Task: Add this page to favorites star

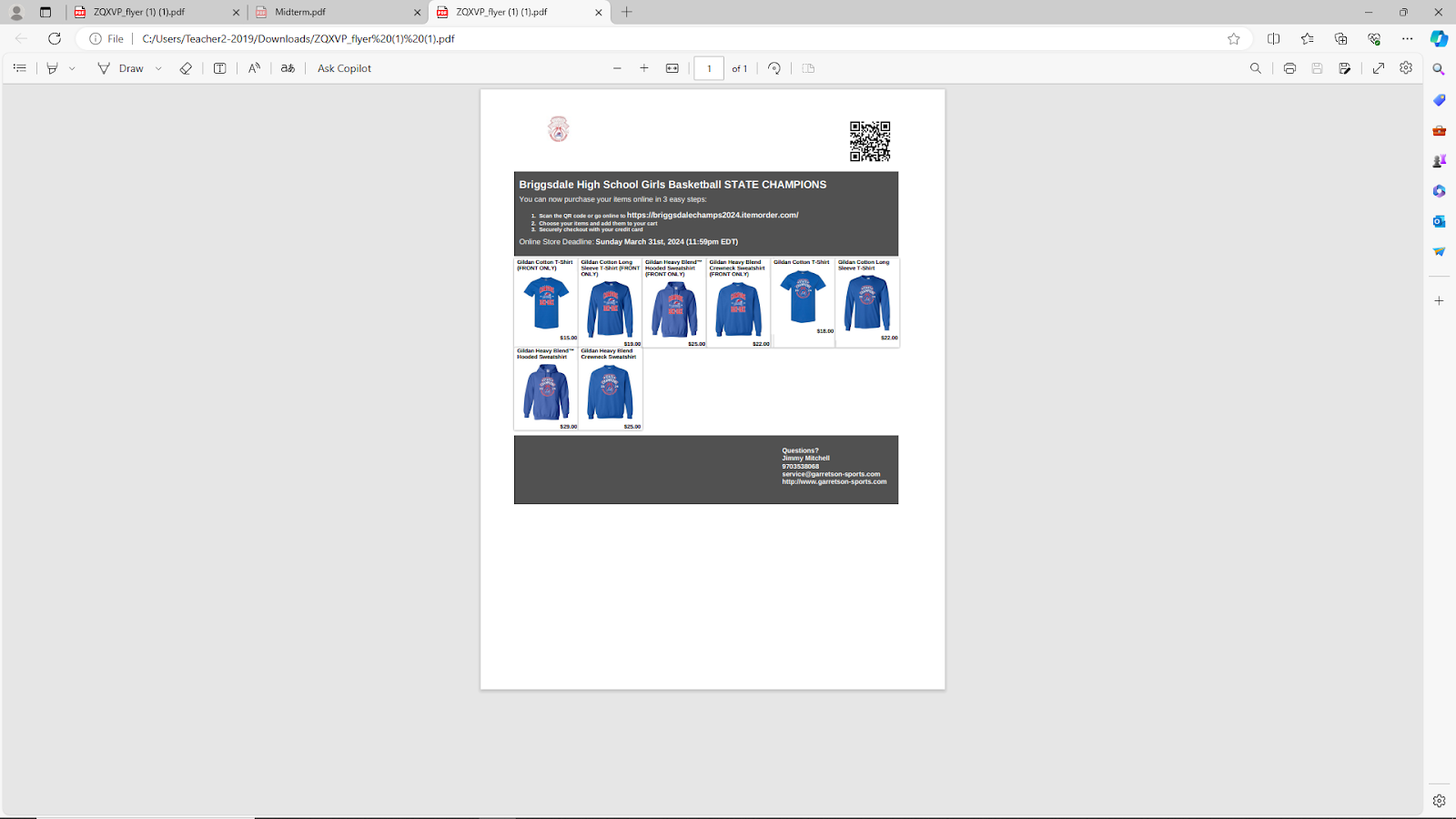Action: coord(1233,38)
